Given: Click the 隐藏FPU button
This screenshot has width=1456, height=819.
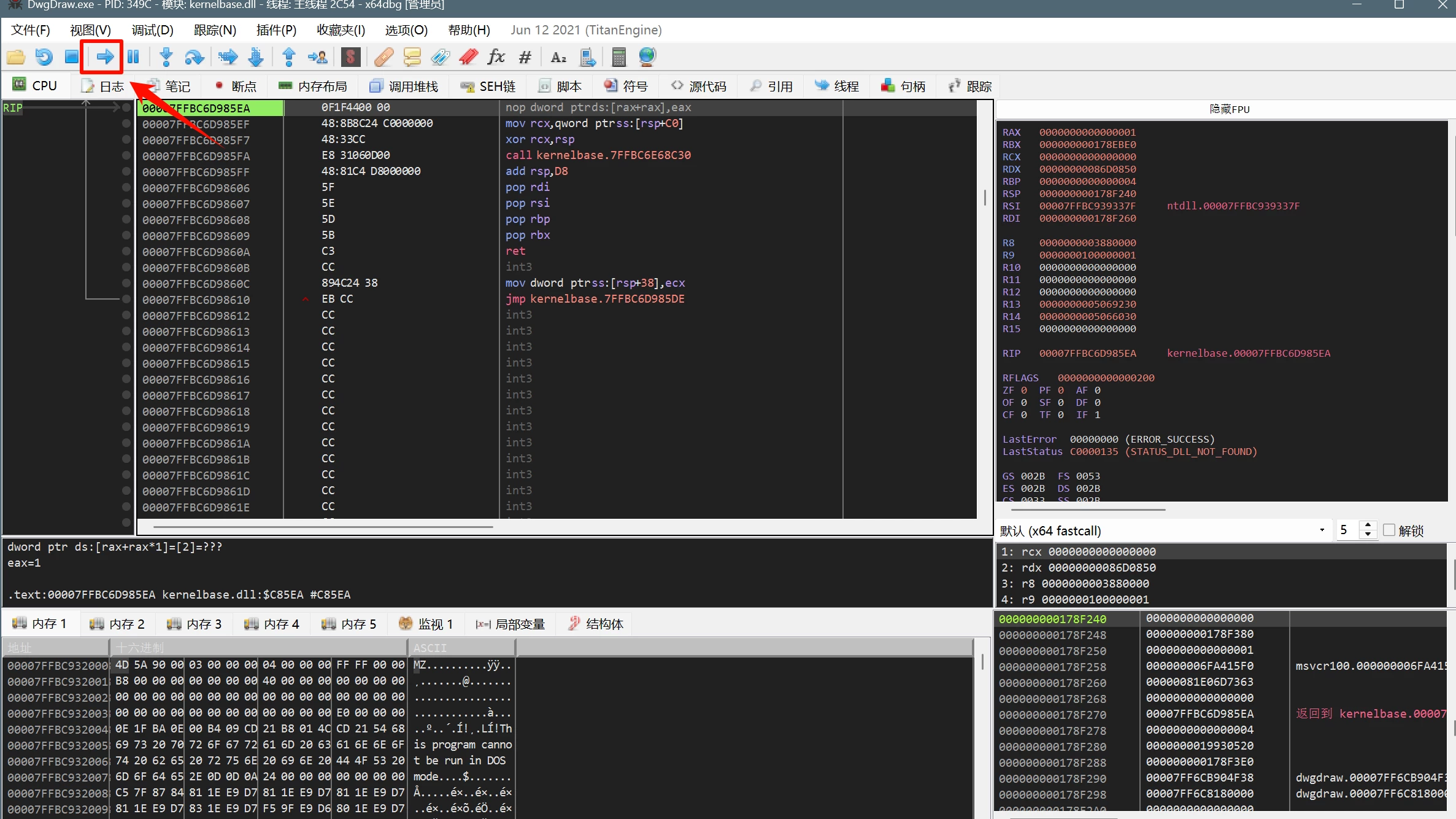Looking at the screenshot, I should click(x=1229, y=109).
